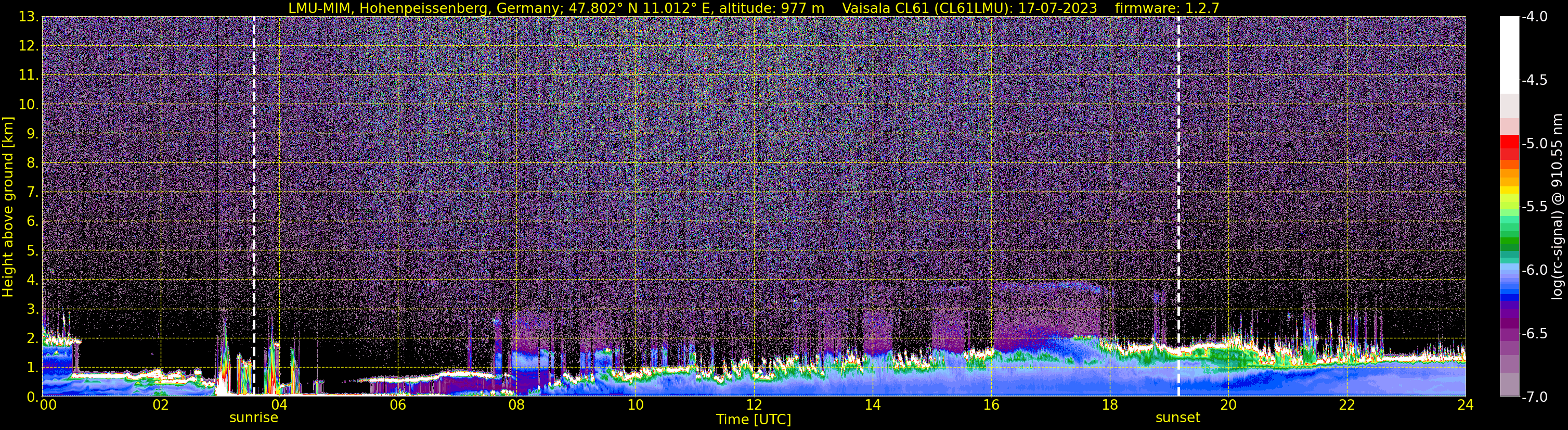1568x430 pixels.
Task: Click the '16' time tick label
Action: [992, 405]
